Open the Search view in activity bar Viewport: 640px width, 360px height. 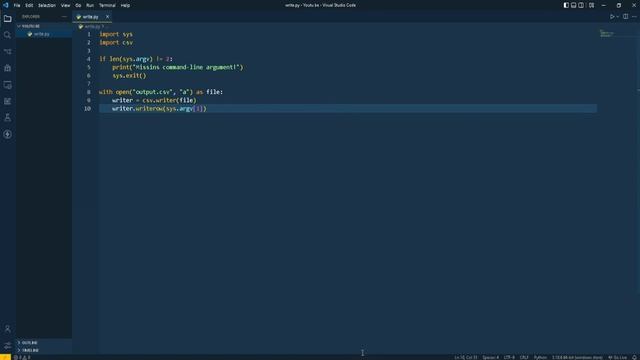(x=7, y=35)
